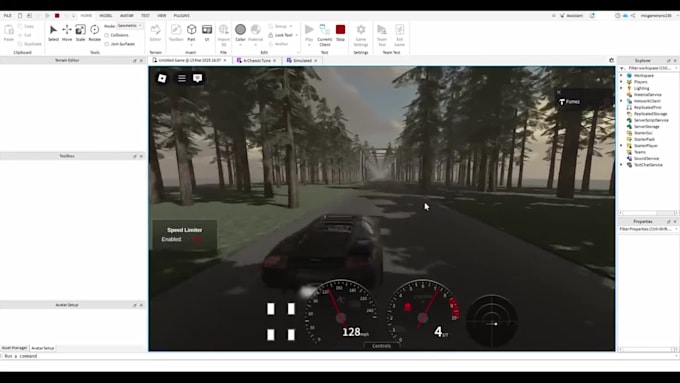Click the Anchor button in Edit section

click(278, 44)
